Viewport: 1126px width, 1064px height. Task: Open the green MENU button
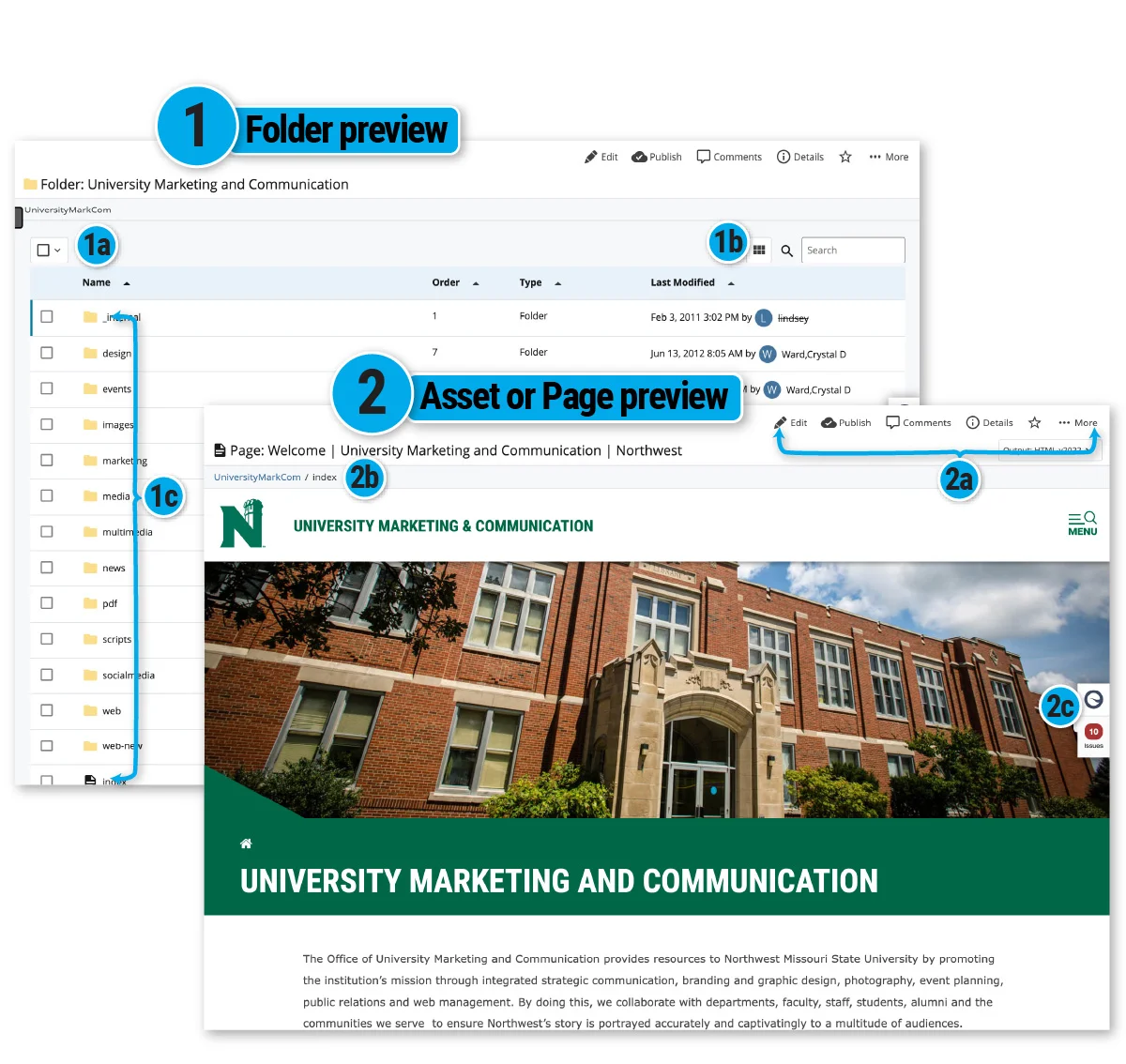pyautogui.click(x=1083, y=524)
